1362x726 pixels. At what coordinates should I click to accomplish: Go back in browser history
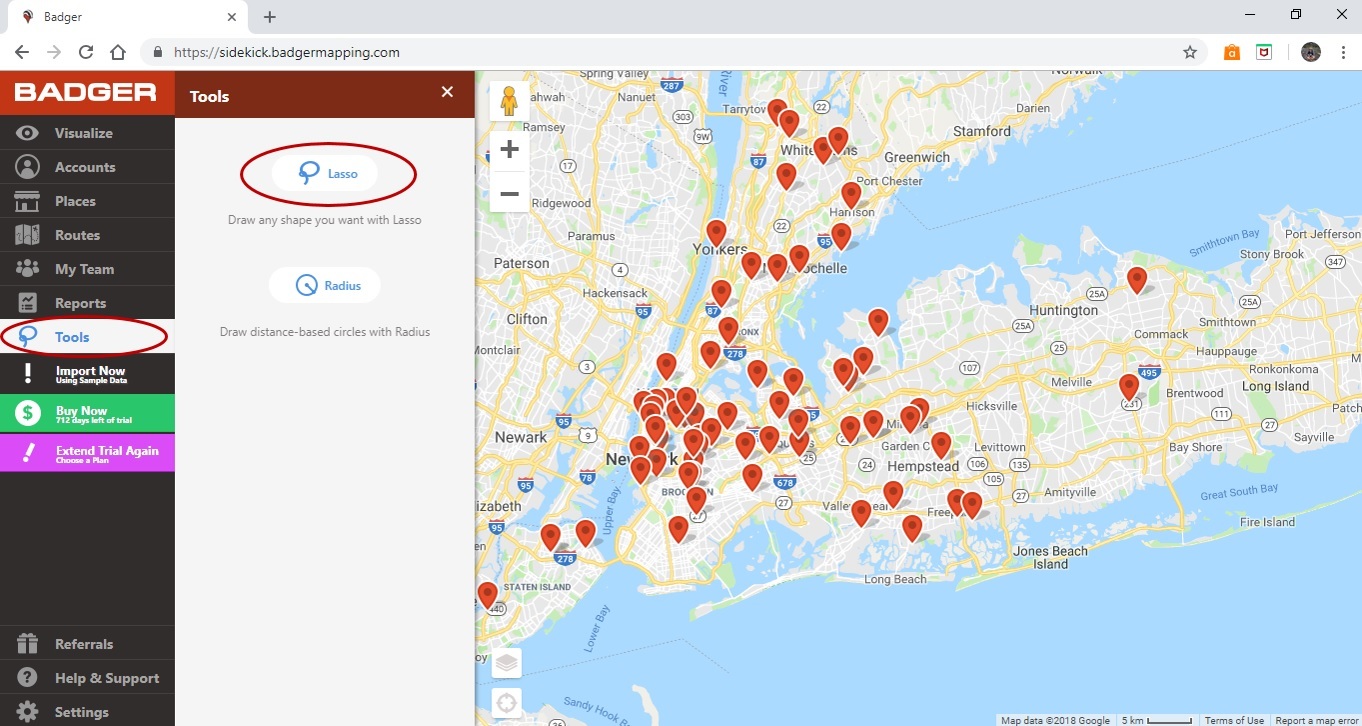(x=22, y=52)
